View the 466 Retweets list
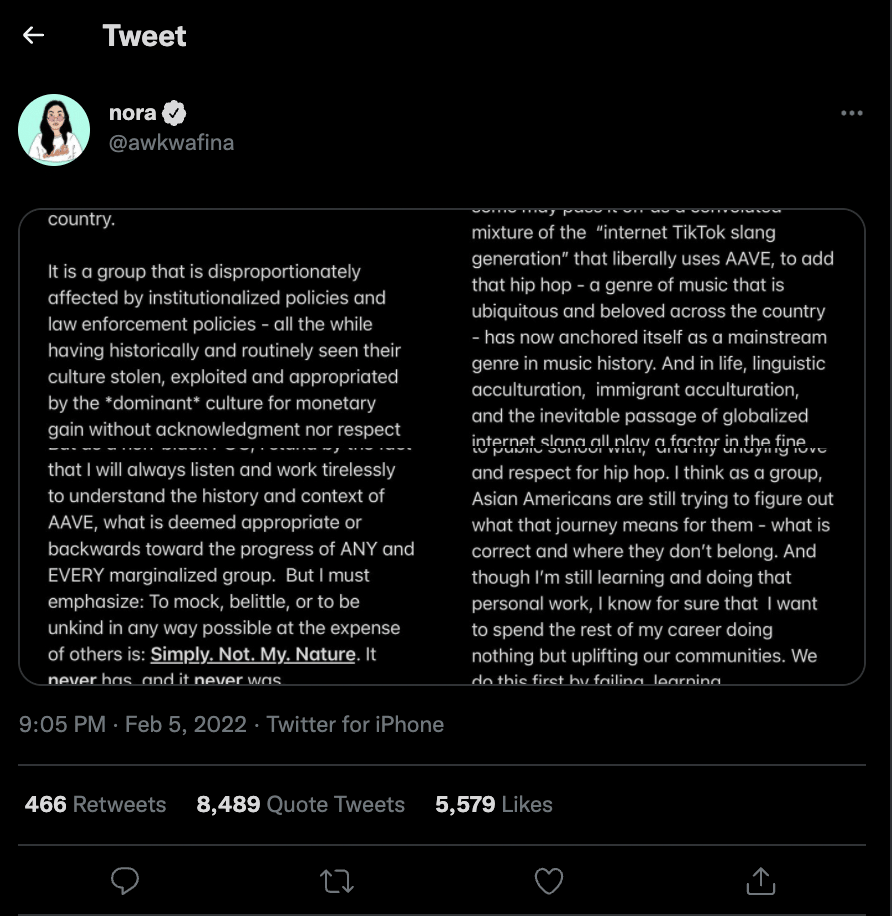Image resolution: width=892 pixels, height=916 pixels. [x=95, y=804]
